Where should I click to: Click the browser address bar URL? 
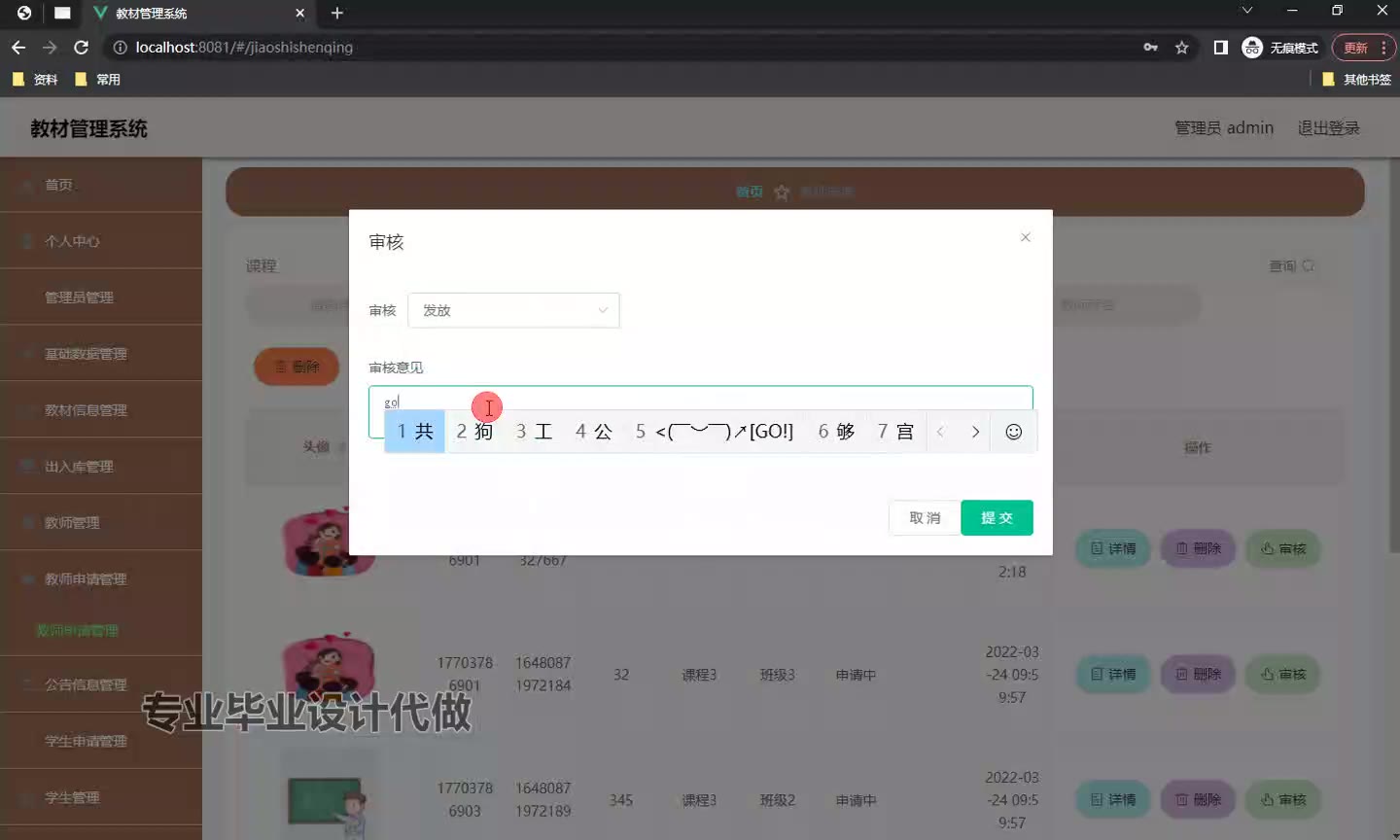[244, 47]
